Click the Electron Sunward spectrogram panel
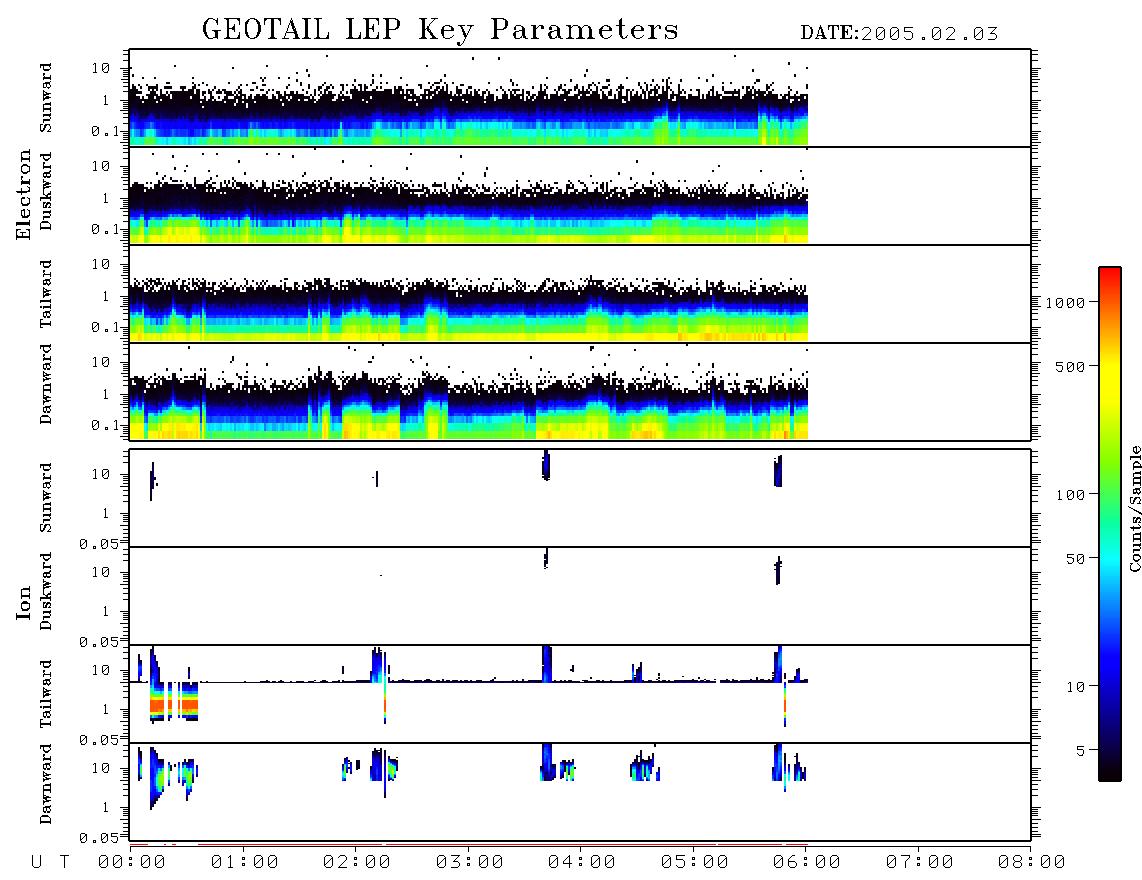Image resolution: width=1142 pixels, height=880 pixels. pos(580,98)
